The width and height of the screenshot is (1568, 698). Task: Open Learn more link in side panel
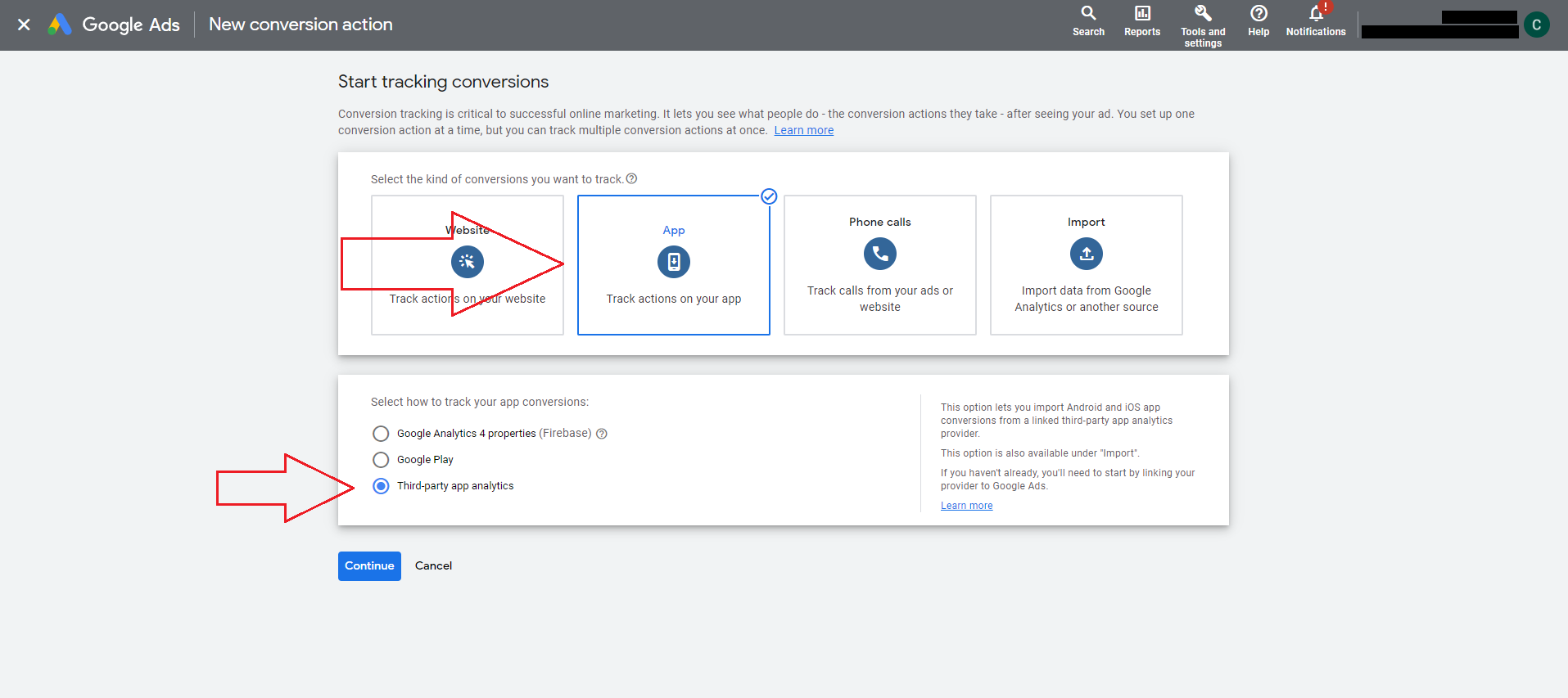(966, 506)
